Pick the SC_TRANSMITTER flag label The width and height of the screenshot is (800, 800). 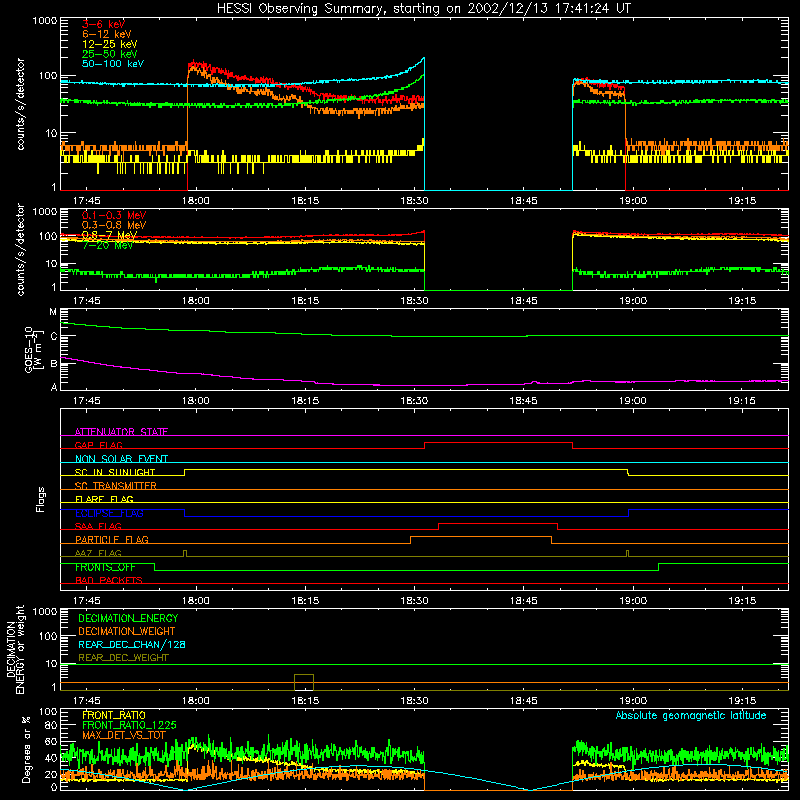[115, 485]
